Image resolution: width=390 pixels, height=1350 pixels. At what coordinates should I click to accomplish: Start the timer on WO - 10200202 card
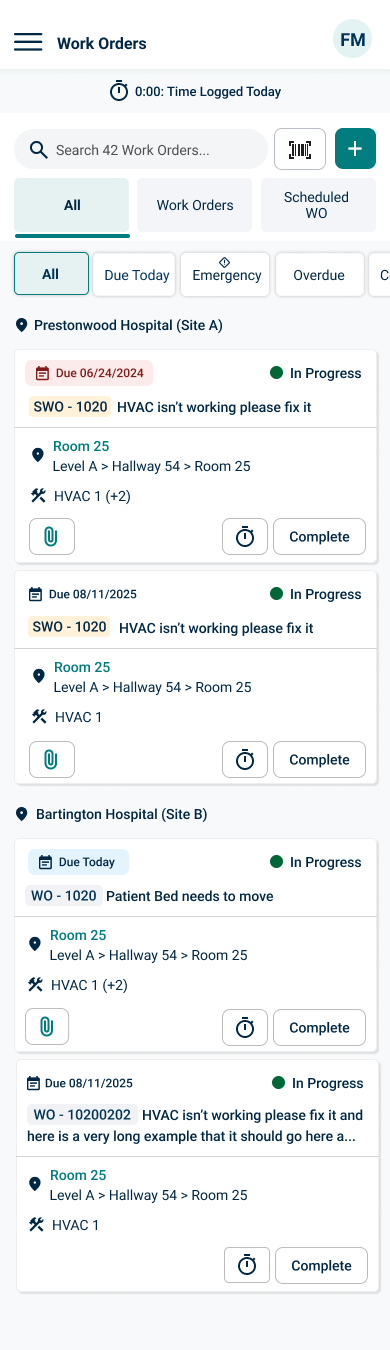[247, 1266]
